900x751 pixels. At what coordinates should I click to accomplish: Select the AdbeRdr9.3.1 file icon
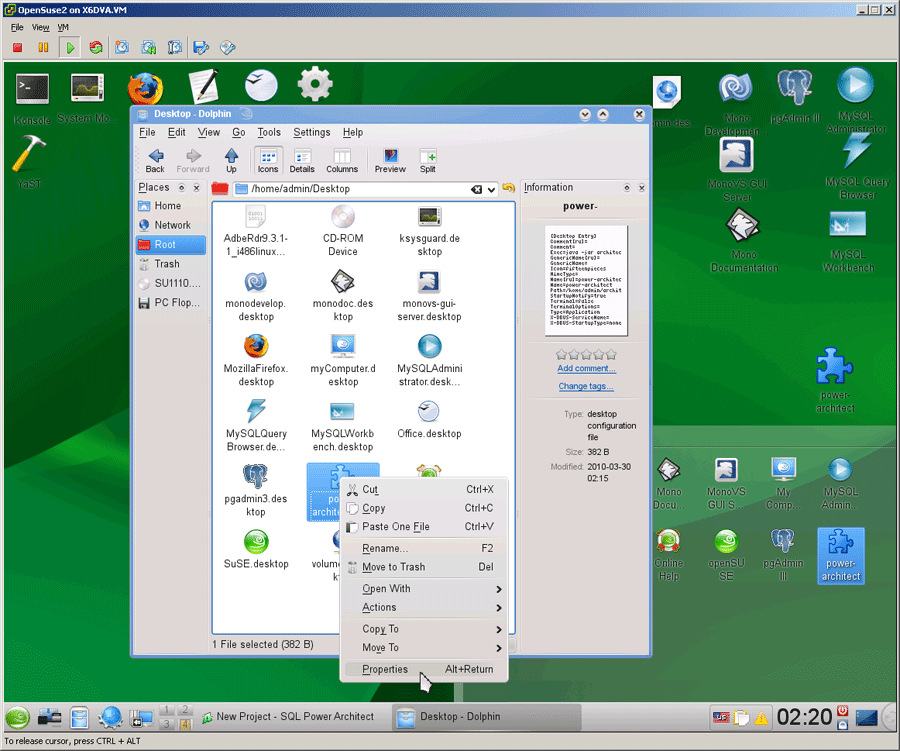(x=255, y=217)
